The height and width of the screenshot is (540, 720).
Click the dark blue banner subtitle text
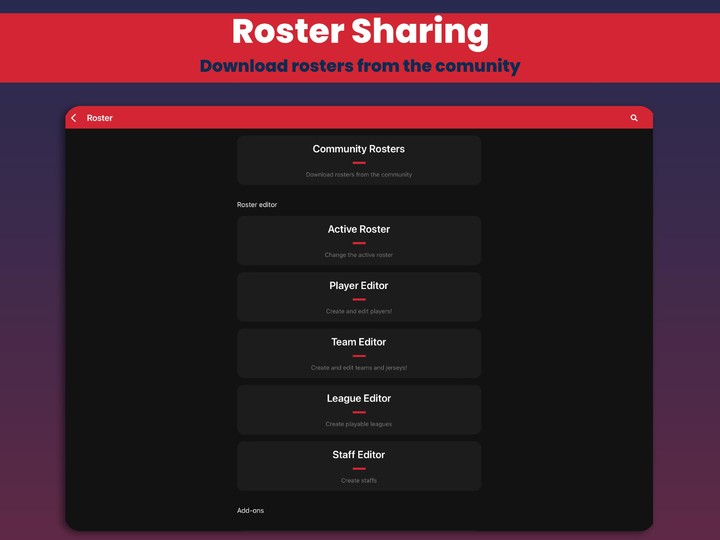pos(360,66)
